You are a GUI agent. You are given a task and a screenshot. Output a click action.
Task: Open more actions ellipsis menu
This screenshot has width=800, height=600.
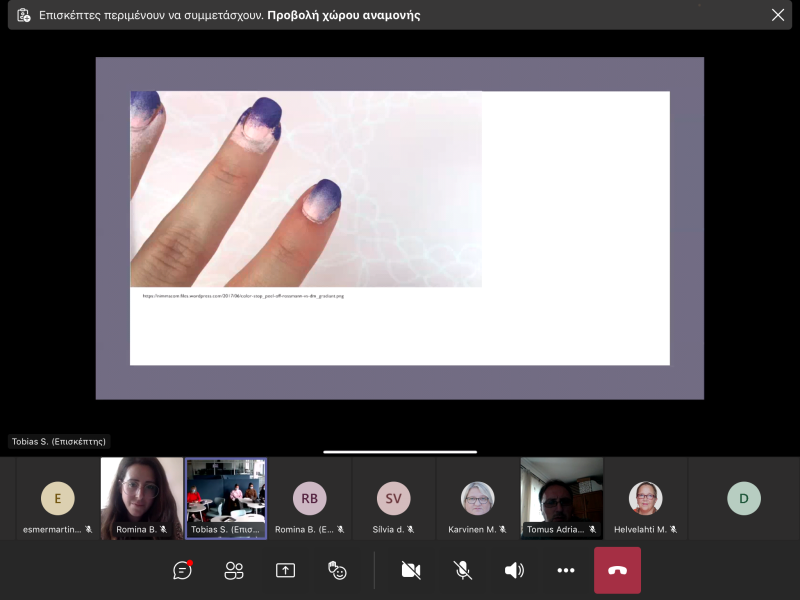pyautogui.click(x=566, y=570)
